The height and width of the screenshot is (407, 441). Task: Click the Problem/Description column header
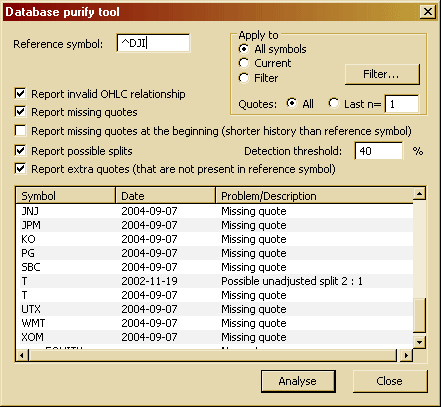pos(314,195)
